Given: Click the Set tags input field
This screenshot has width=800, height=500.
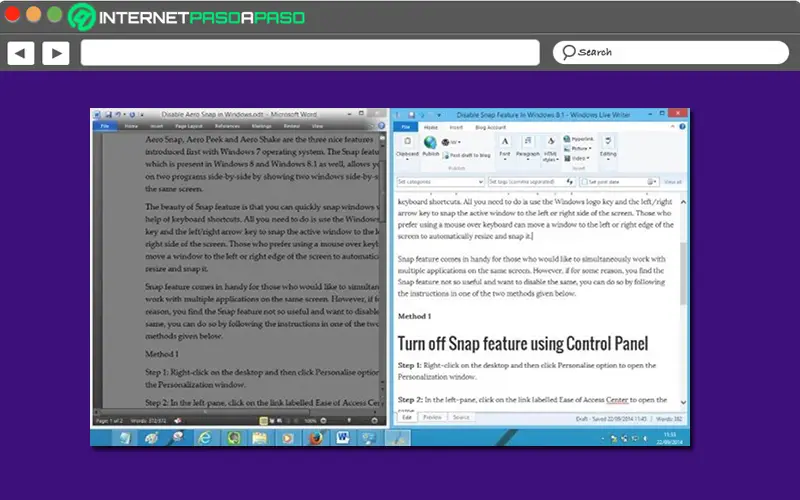Looking at the screenshot, I should [x=532, y=182].
